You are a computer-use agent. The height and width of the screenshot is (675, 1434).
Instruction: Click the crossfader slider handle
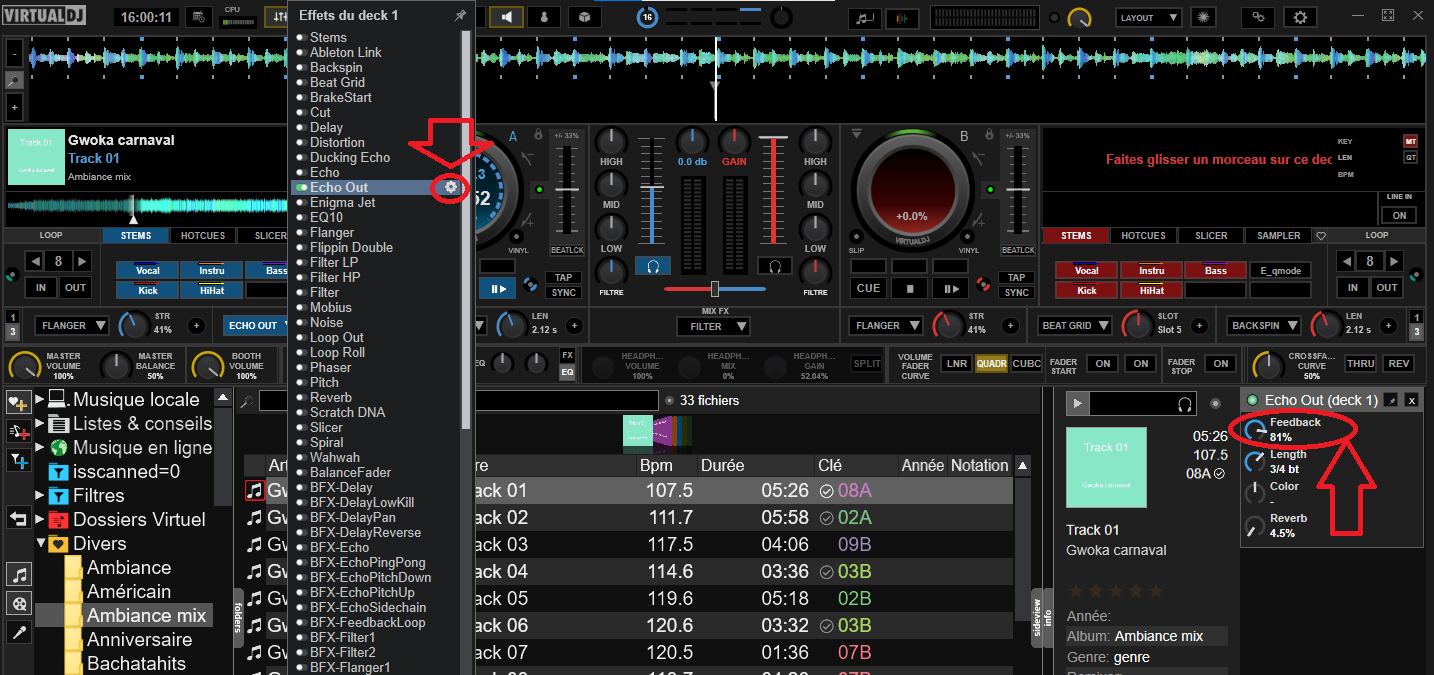(x=714, y=289)
